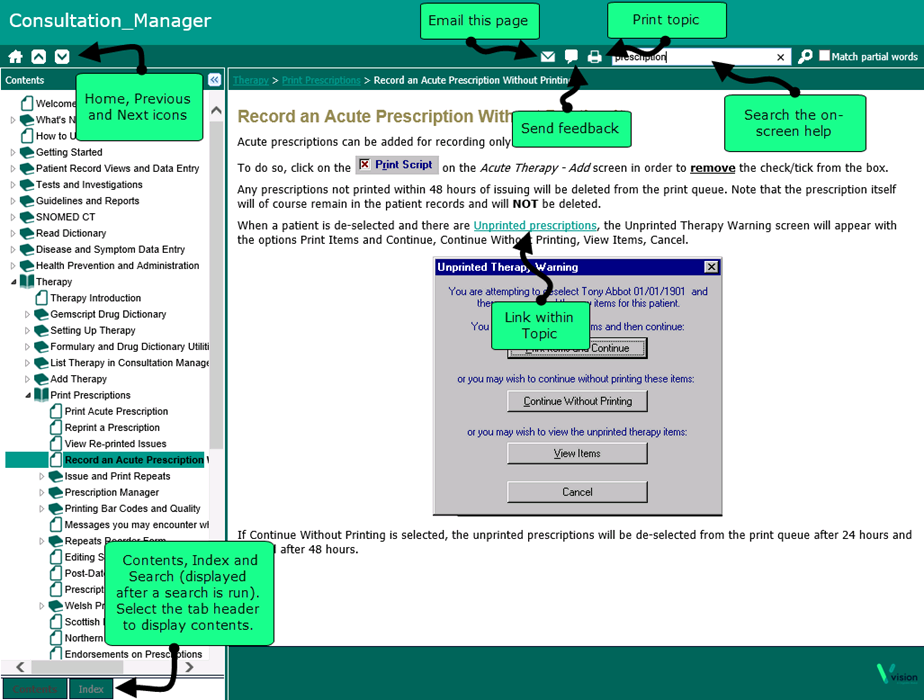Open Reprint a Prescription topic
924x700 pixels.
[112, 428]
